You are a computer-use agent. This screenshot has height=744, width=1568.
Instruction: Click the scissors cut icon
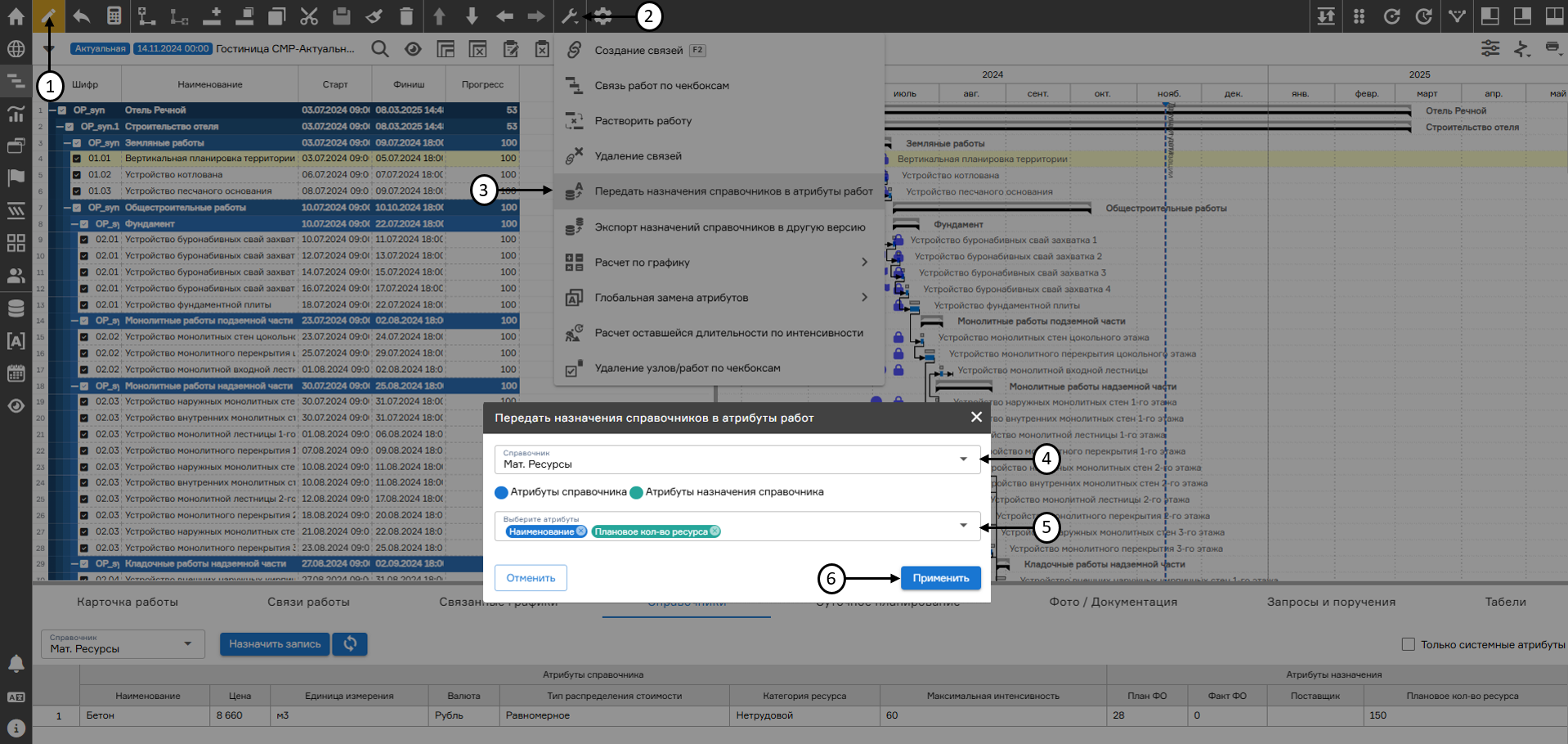pos(309,16)
